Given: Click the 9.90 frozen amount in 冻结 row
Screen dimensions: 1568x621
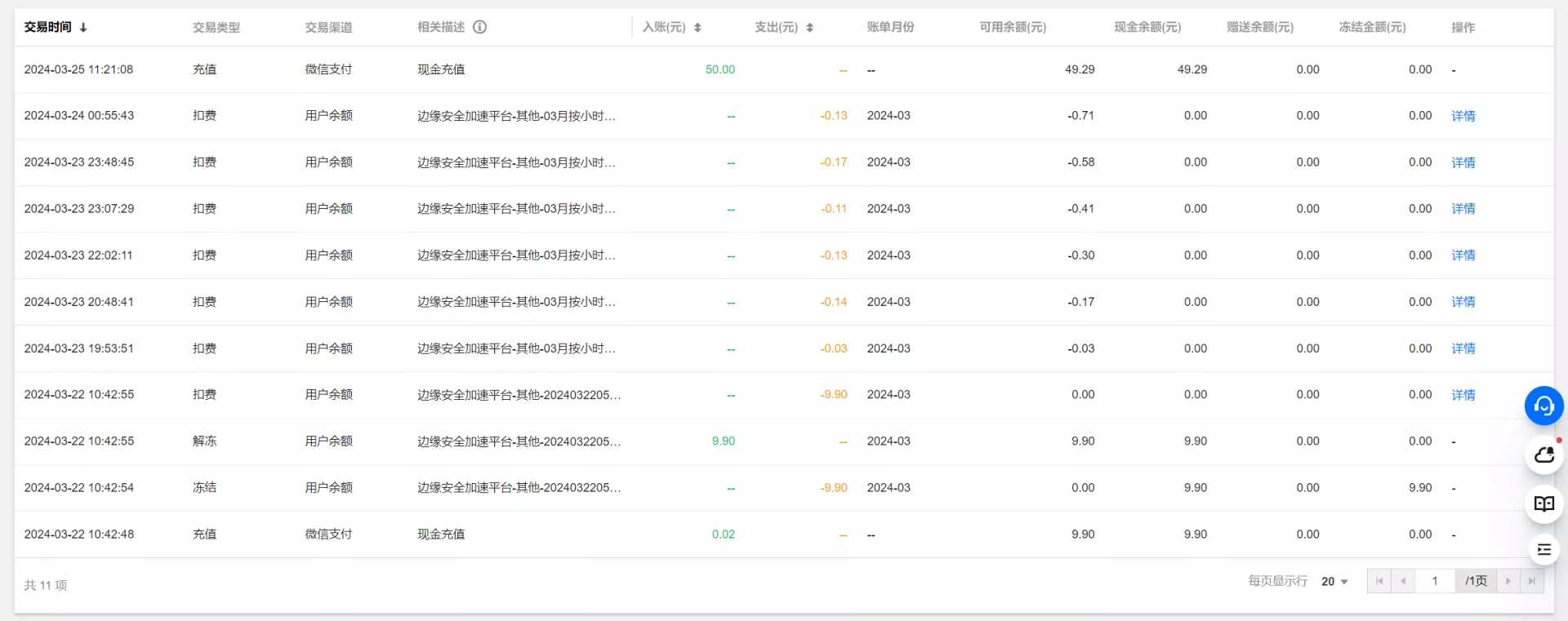Looking at the screenshot, I should (1420, 488).
